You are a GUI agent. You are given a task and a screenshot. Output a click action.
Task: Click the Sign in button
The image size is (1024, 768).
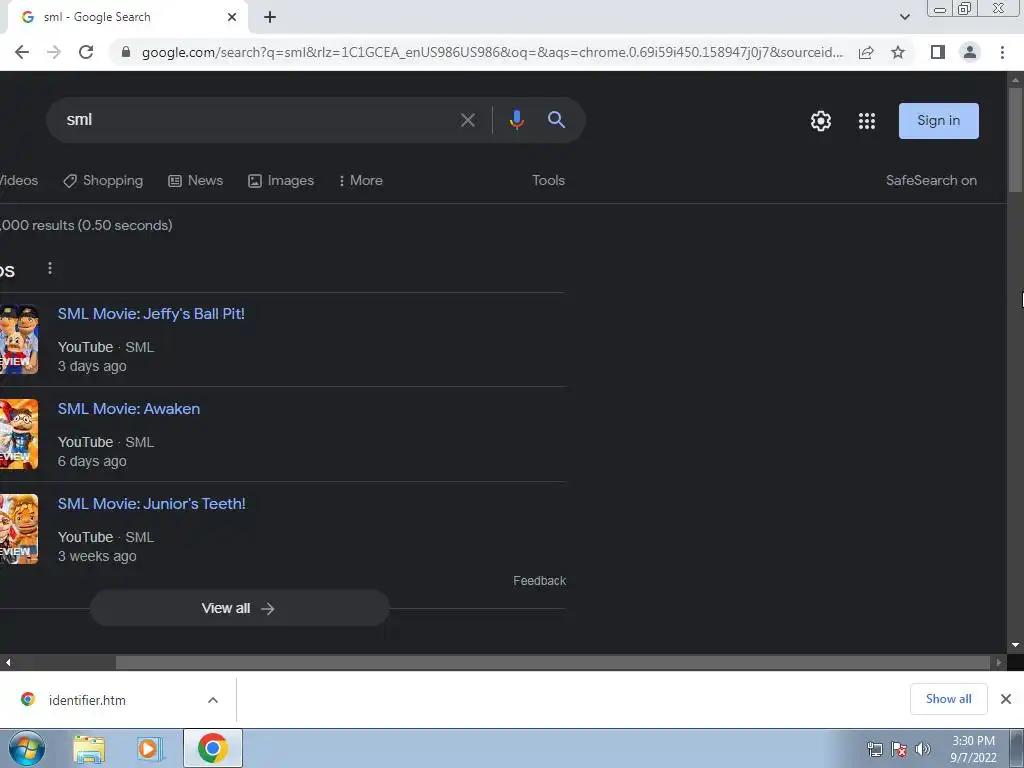click(938, 121)
